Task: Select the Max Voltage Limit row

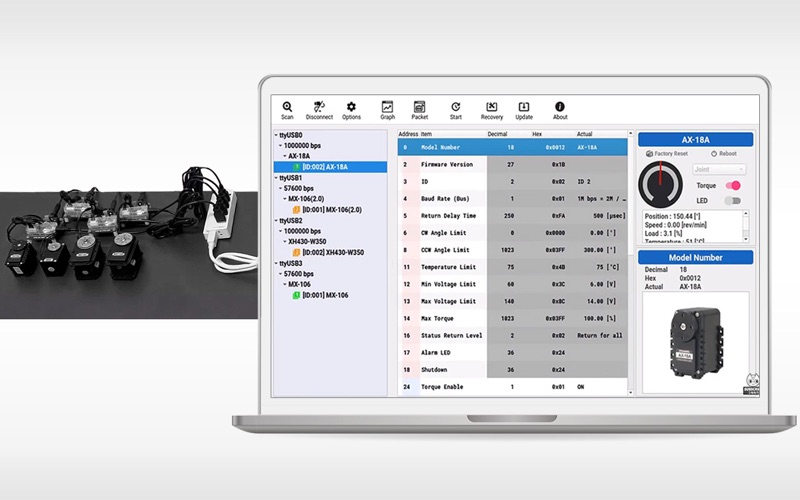Action: pyautogui.click(x=512, y=301)
